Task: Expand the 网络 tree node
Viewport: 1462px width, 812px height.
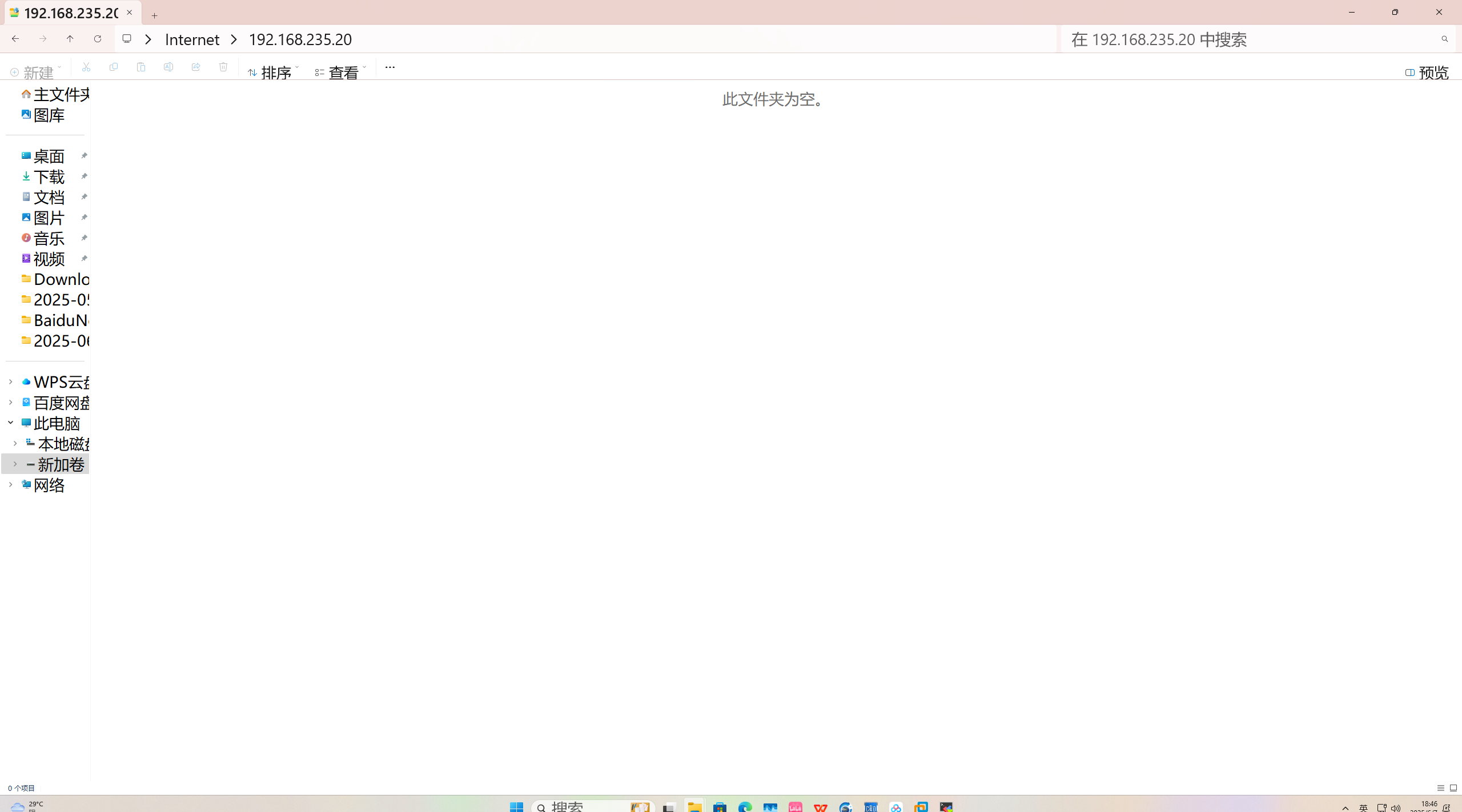Action: [x=10, y=485]
